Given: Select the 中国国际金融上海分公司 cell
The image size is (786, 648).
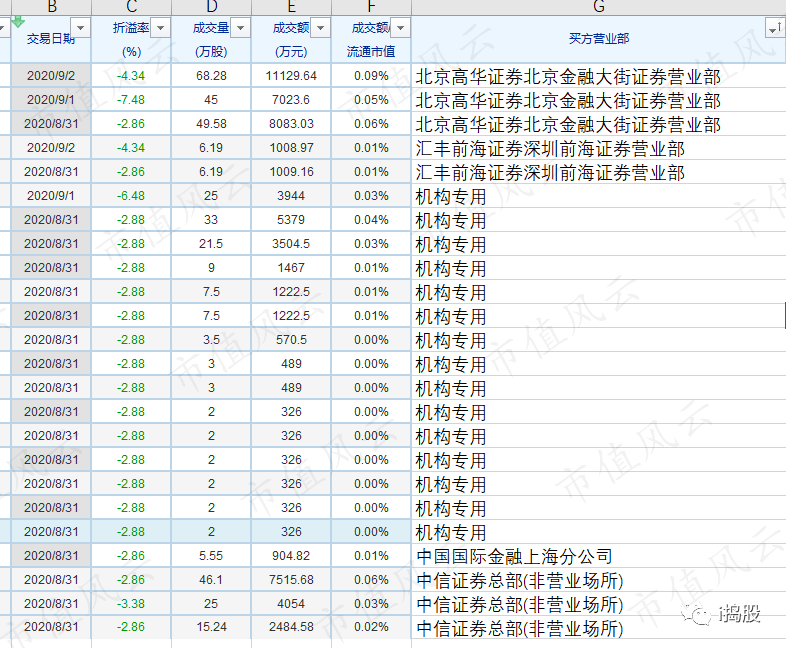Looking at the screenshot, I should pos(599,556).
